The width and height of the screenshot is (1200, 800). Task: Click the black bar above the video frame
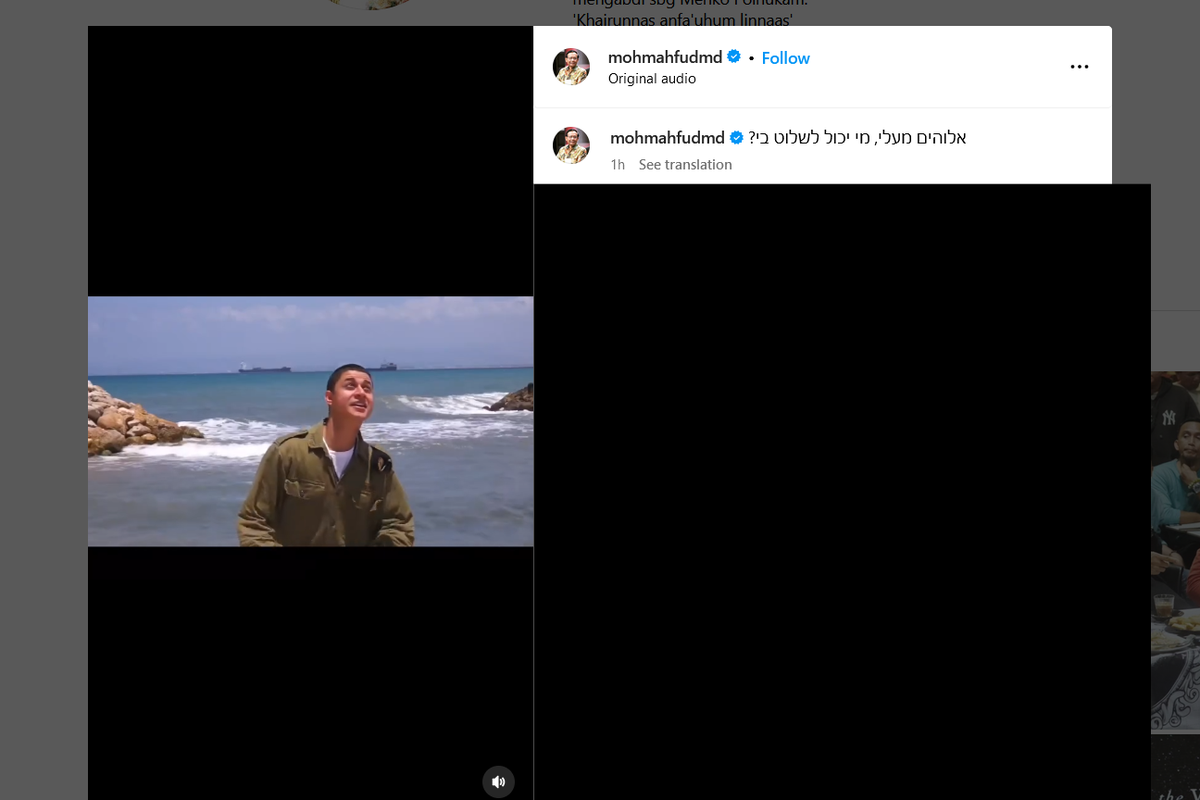pos(310,160)
